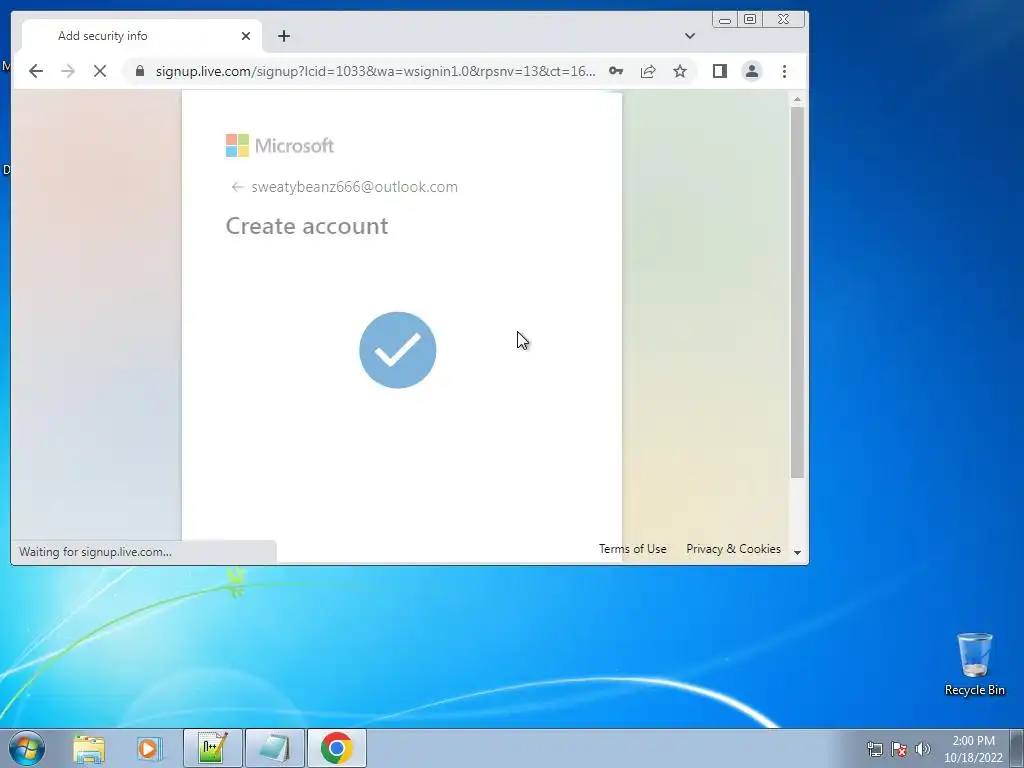This screenshot has width=1024, height=768.
Task: Click the scrollbar down arrow
Action: click(797, 552)
